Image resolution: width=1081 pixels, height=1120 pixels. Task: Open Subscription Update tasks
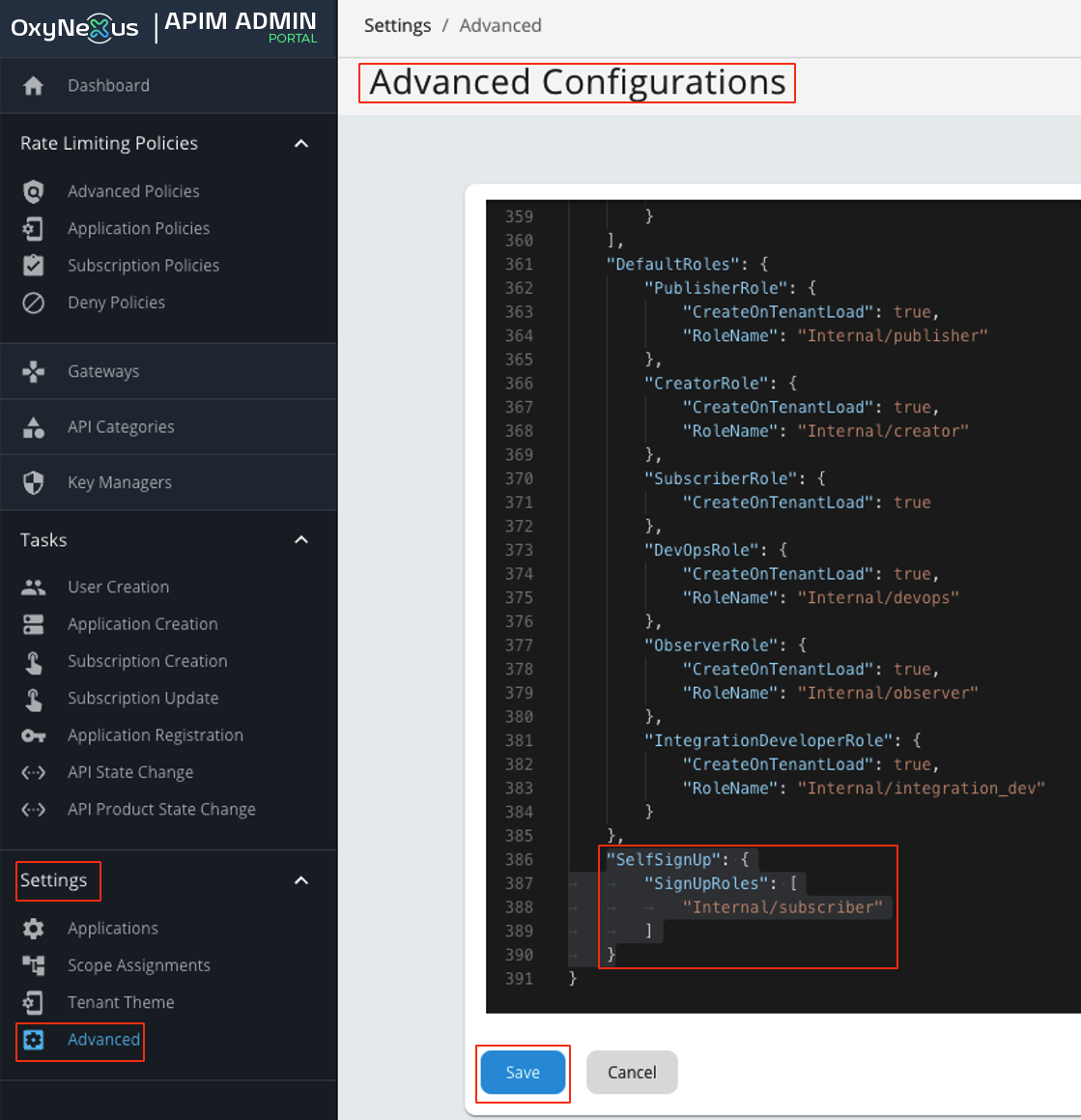pyautogui.click(x=143, y=699)
